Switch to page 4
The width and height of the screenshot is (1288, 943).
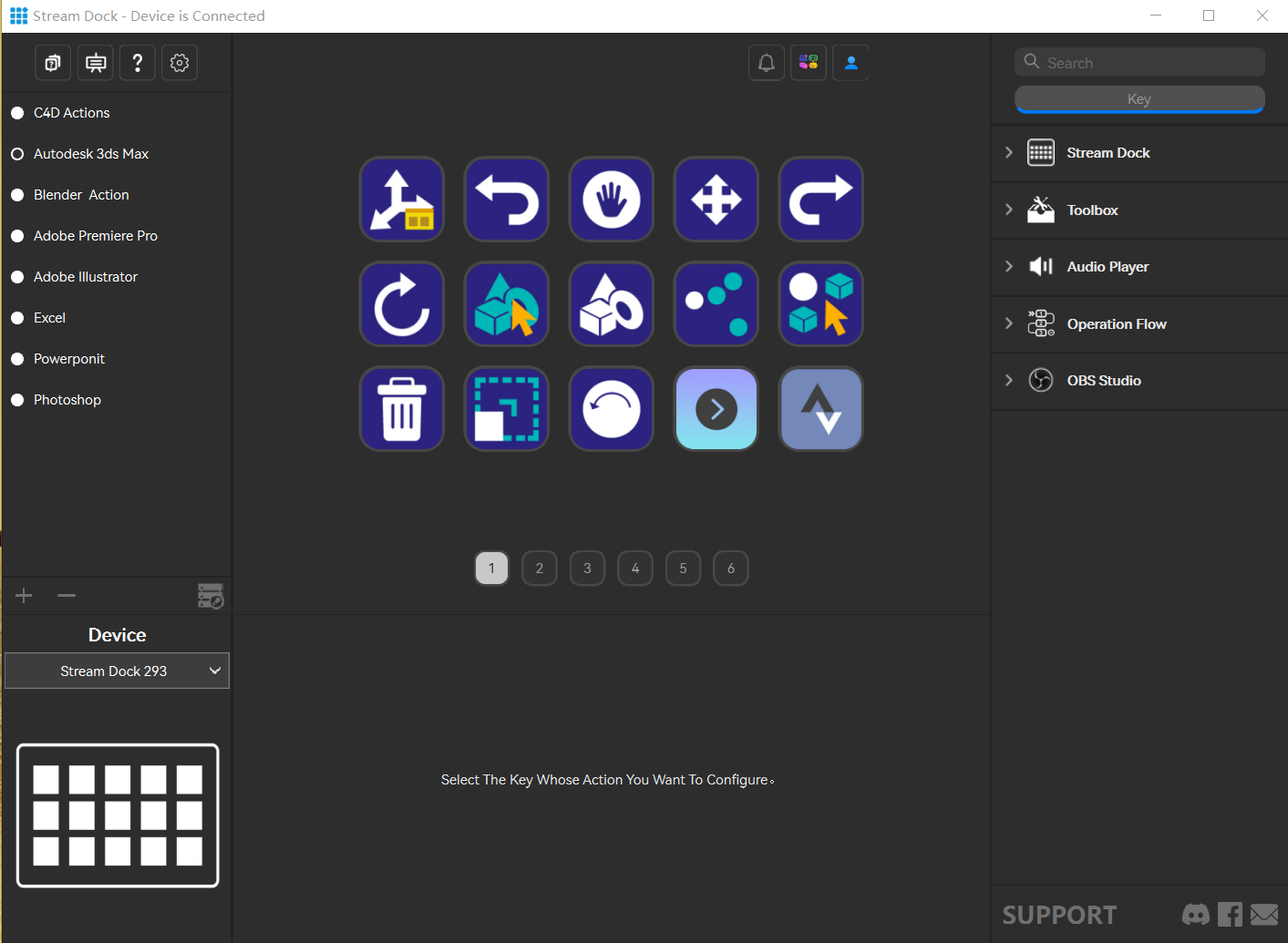point(635,569)
